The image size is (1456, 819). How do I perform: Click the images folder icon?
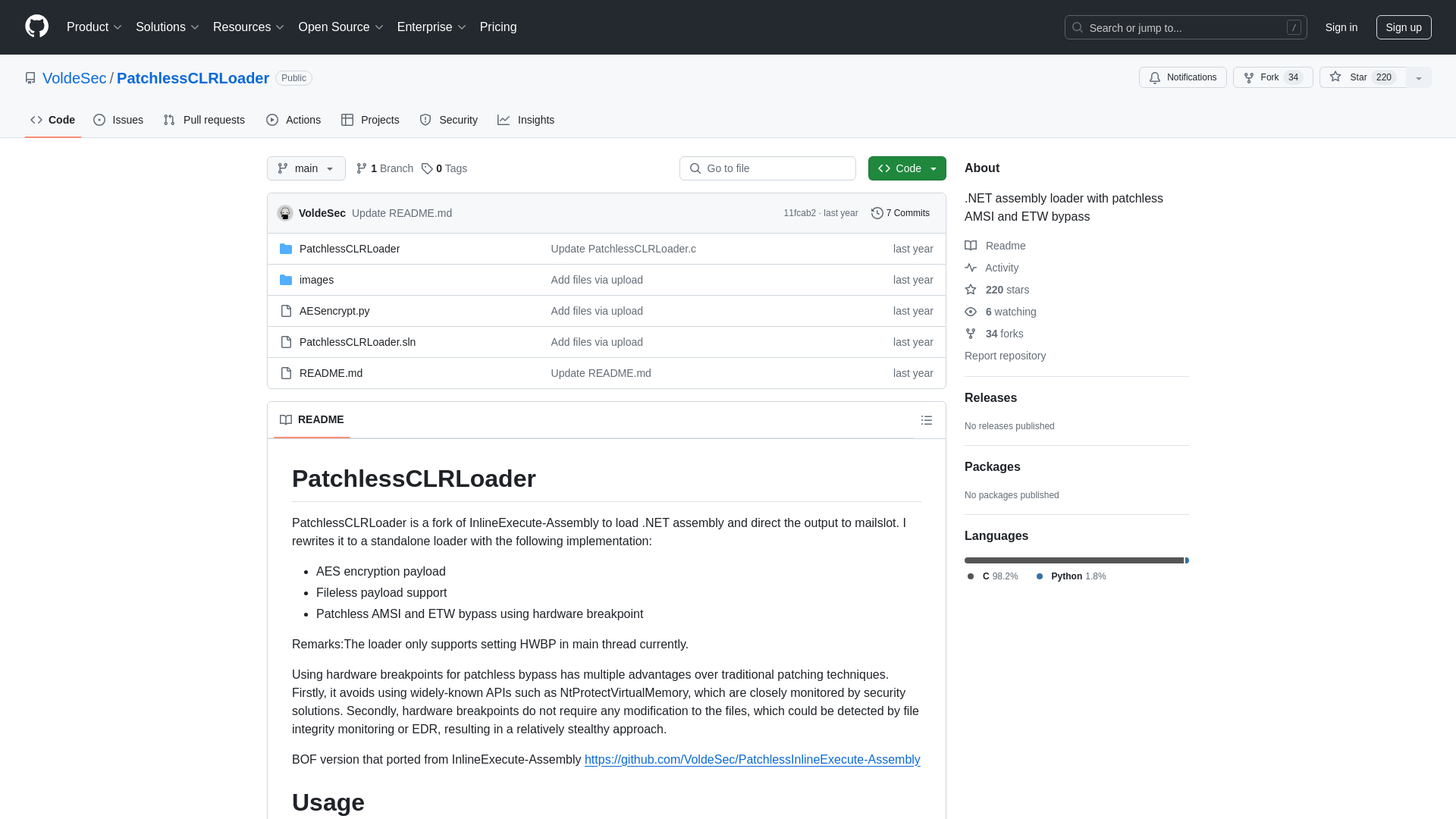tap(286, 280)
